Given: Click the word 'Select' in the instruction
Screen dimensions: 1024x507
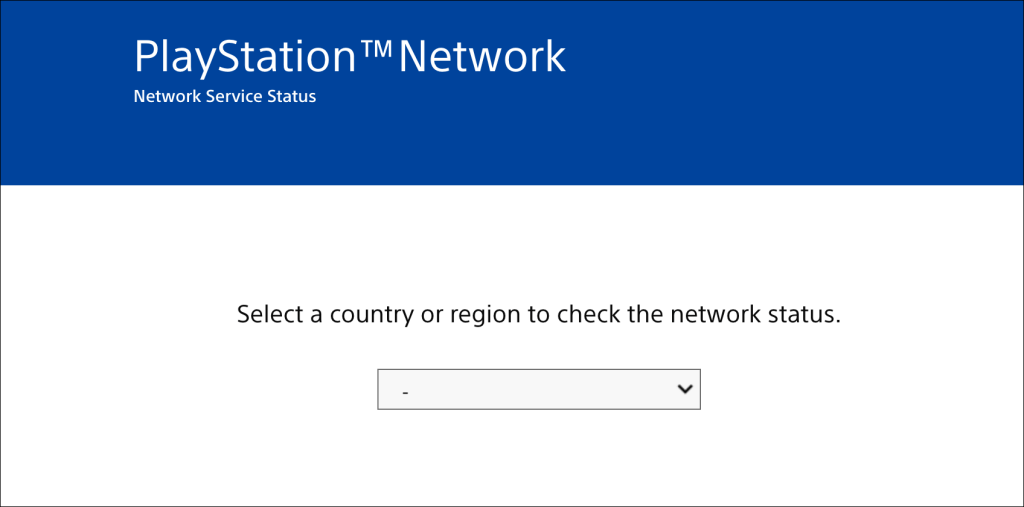Looking at the screenshot, I should (267, 315).
